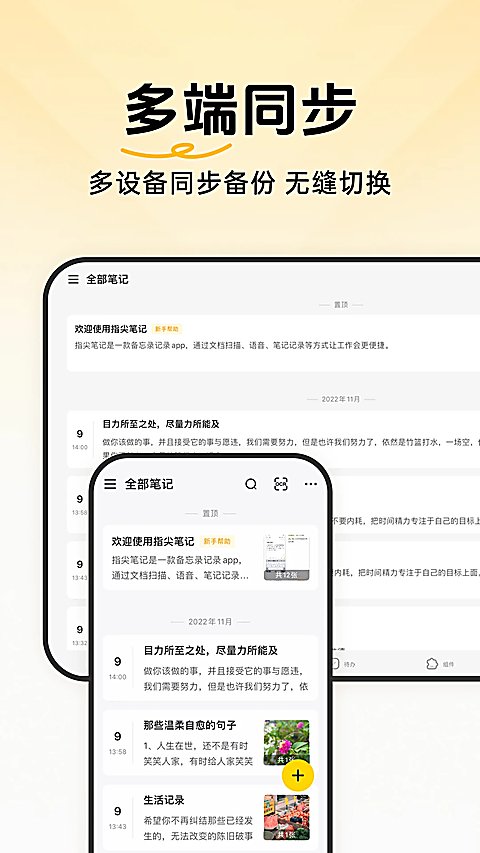Open the three-dot more options menu

click(x=311, y=484)
